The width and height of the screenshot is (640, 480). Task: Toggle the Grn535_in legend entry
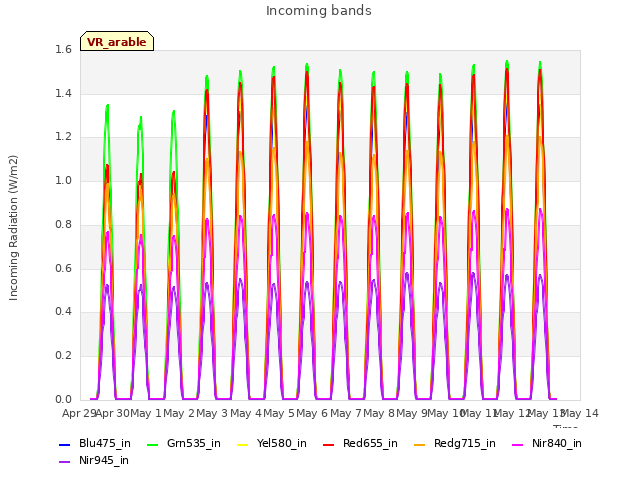(184, 443)
